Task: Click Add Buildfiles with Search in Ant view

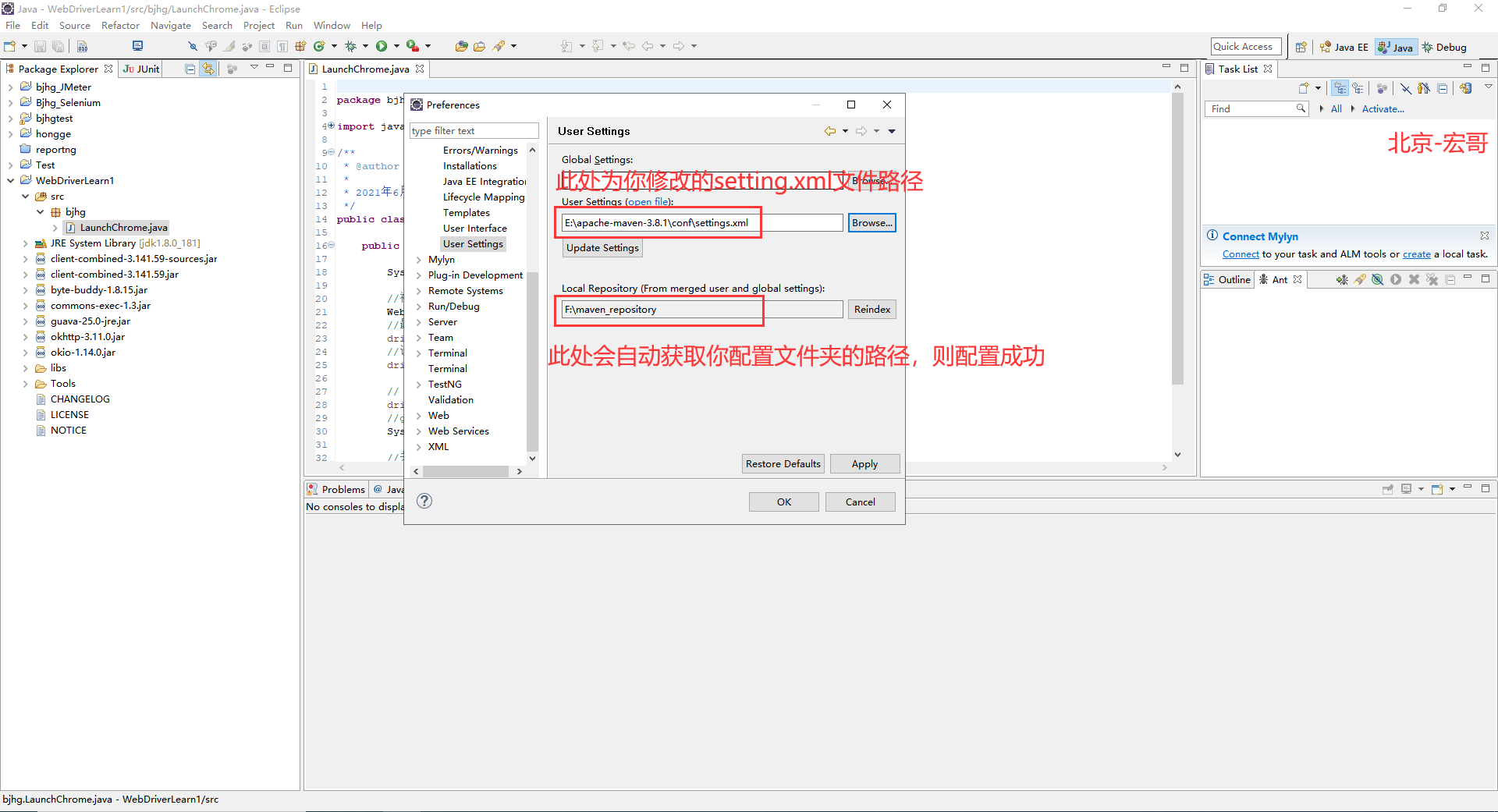Action: tap(1360, 279)
